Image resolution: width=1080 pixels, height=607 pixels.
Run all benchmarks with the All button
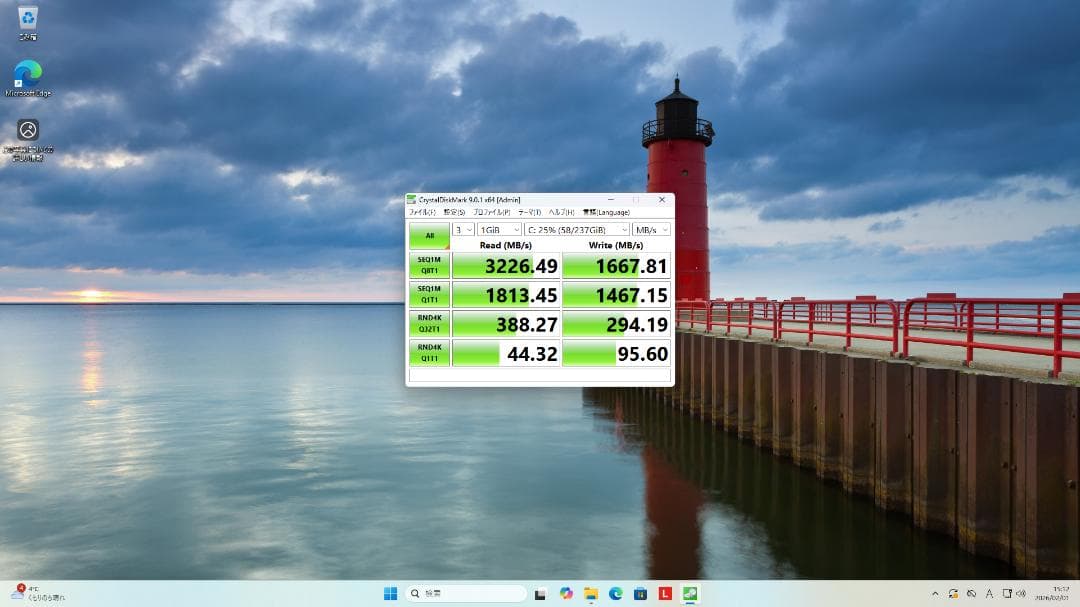(428, 234)
